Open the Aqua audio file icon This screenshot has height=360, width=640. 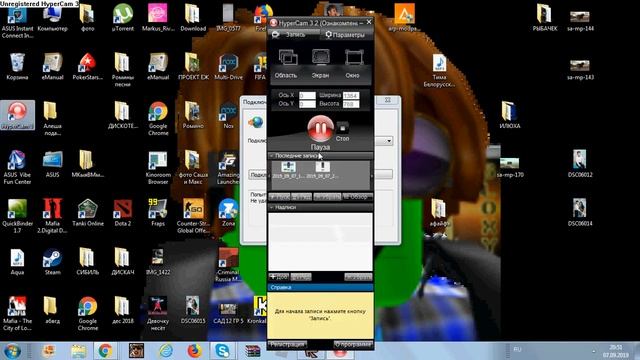[17, 262]
